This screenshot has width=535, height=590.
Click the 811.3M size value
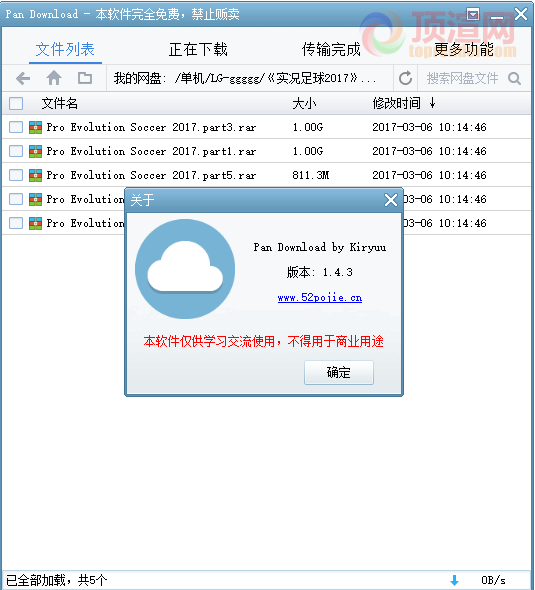click(x=311, y=175)
